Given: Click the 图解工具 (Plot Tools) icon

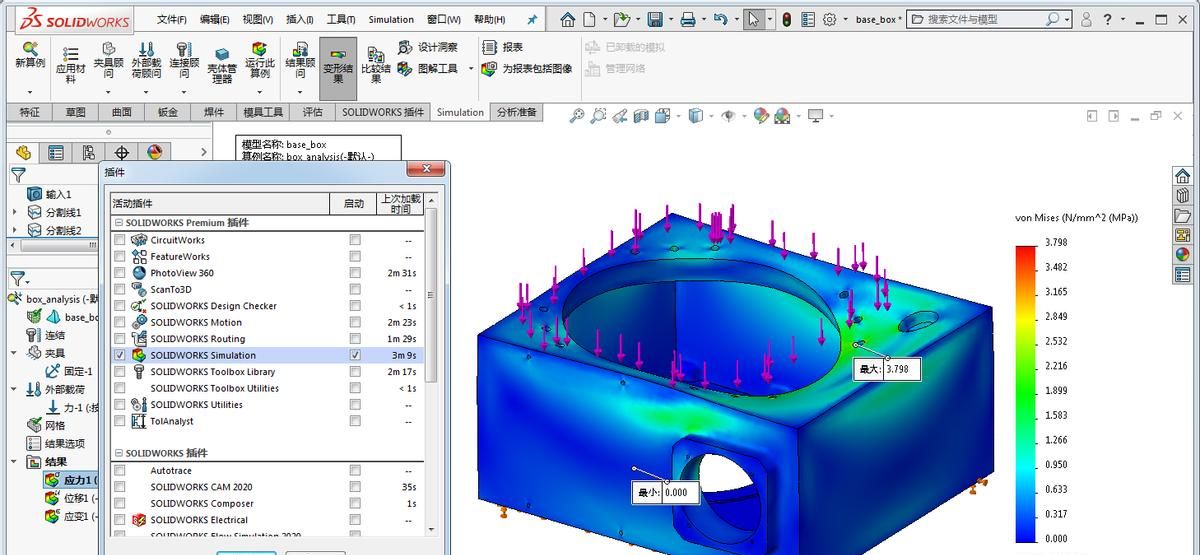Looking at the screenshot, I should coord(428,69).
